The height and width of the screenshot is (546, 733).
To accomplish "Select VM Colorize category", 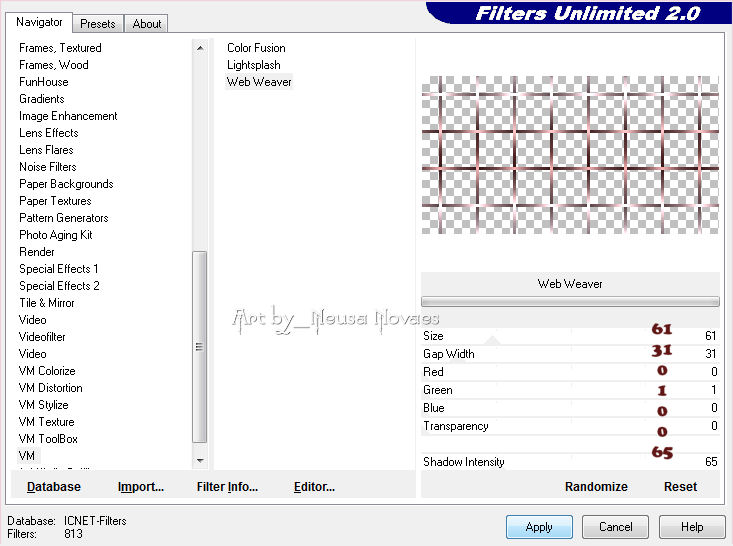I will point(47,371).
